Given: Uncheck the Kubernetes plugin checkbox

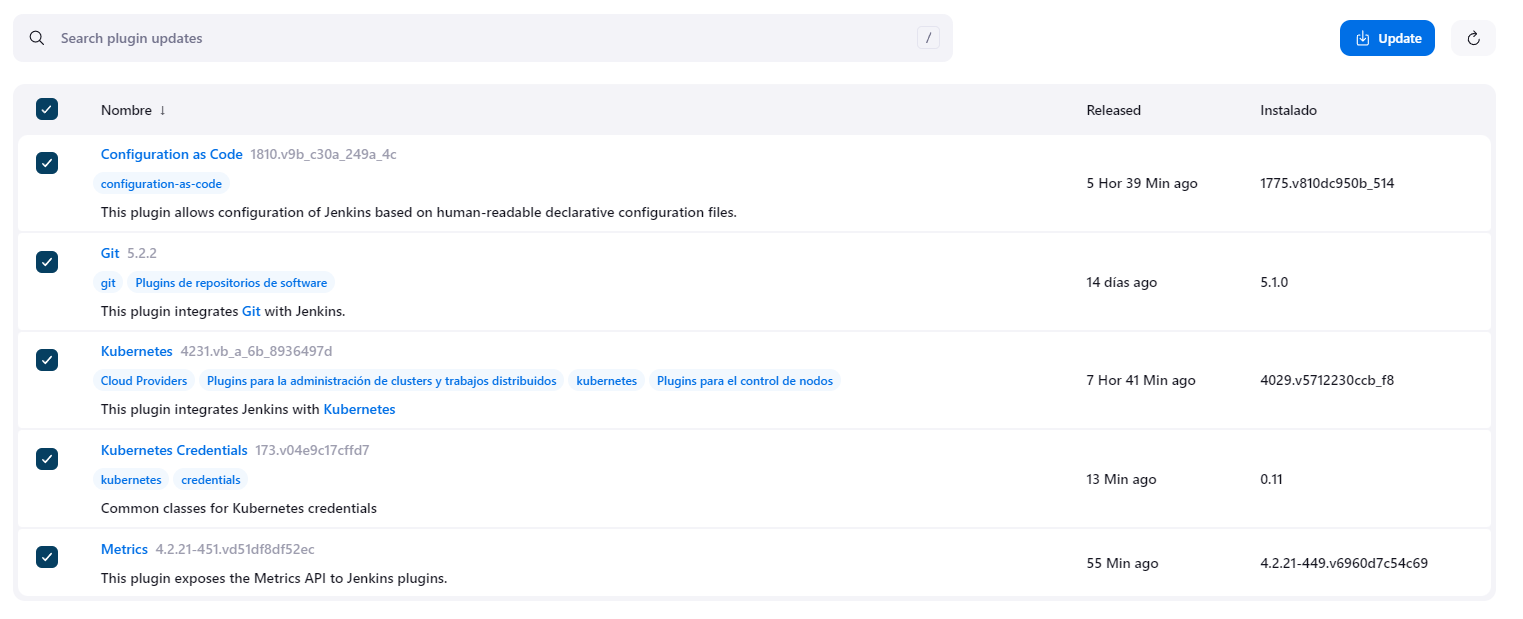Looking at the screenshot, I should 47,360.
